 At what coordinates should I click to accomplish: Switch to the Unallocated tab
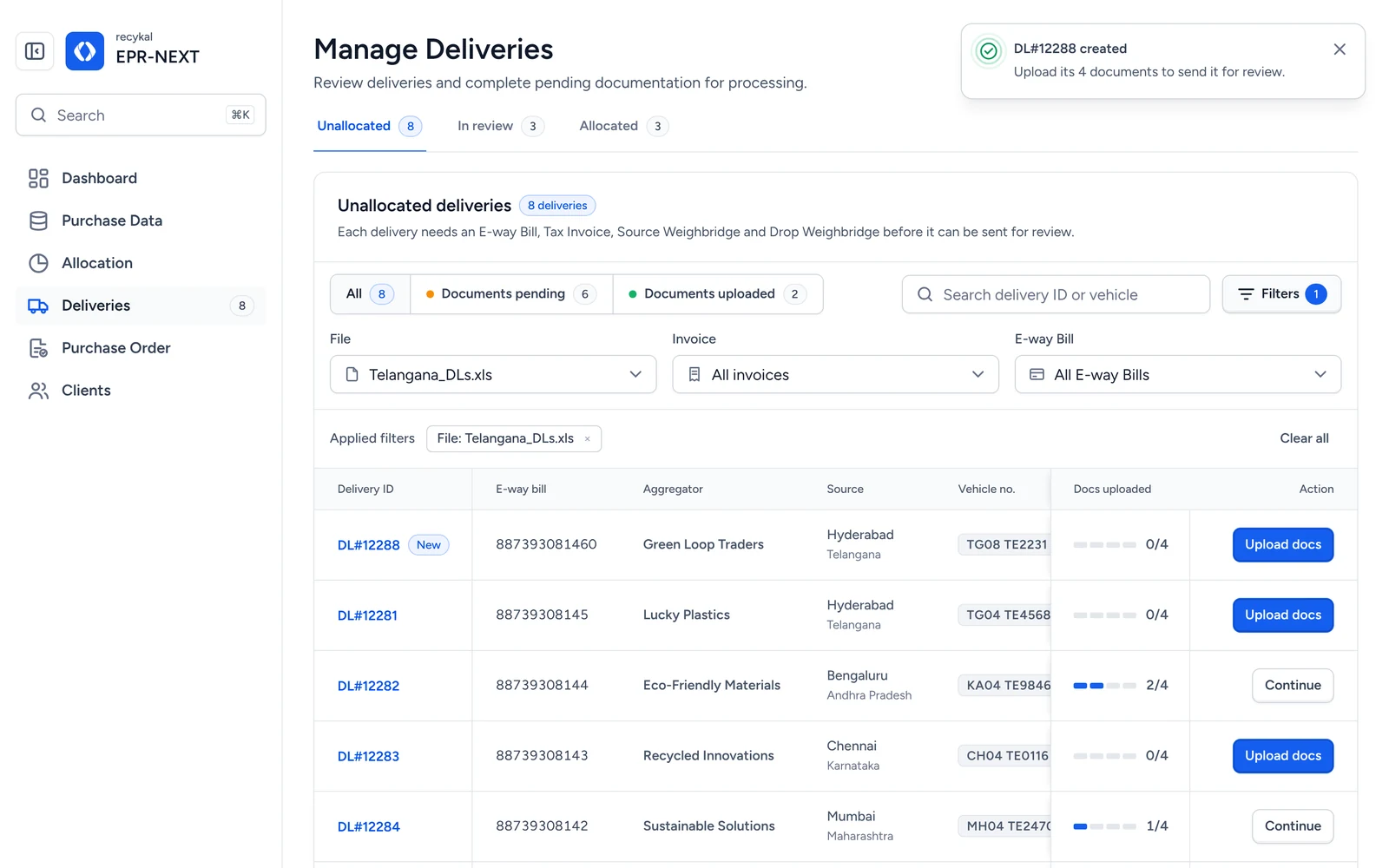370,127
